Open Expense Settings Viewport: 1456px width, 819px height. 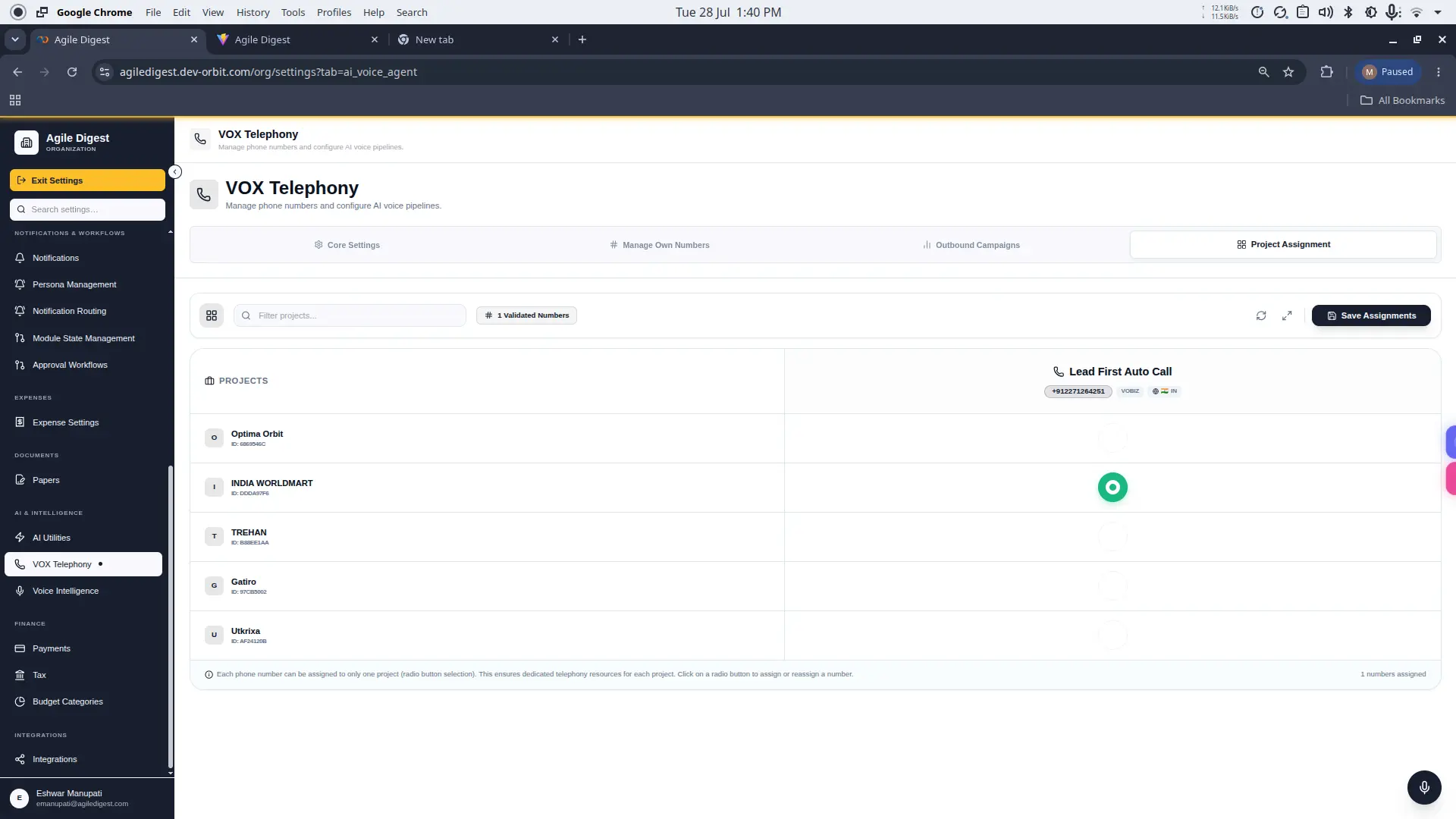(x=83, y=422)
